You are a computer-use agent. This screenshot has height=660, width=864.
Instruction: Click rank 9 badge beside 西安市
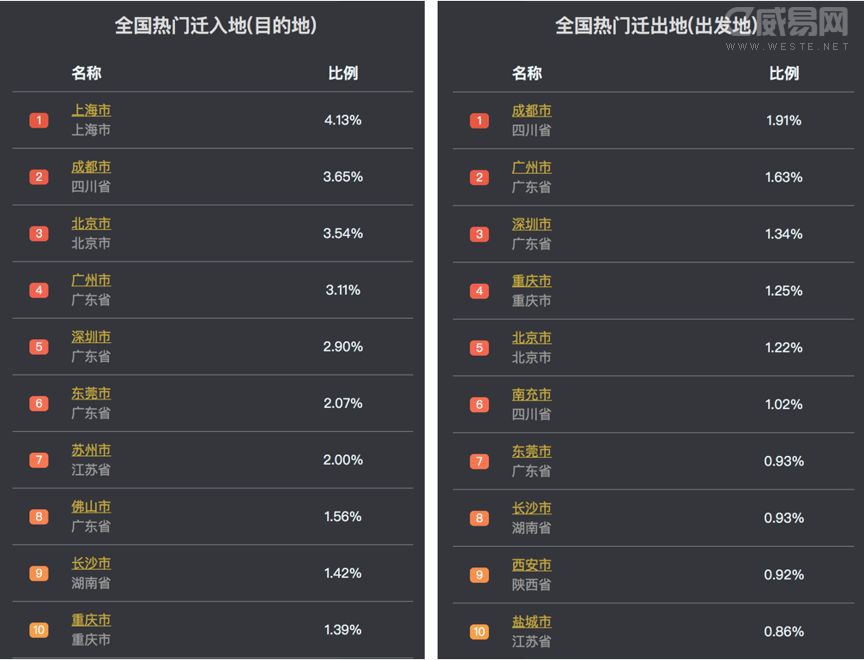pos(480,575)
